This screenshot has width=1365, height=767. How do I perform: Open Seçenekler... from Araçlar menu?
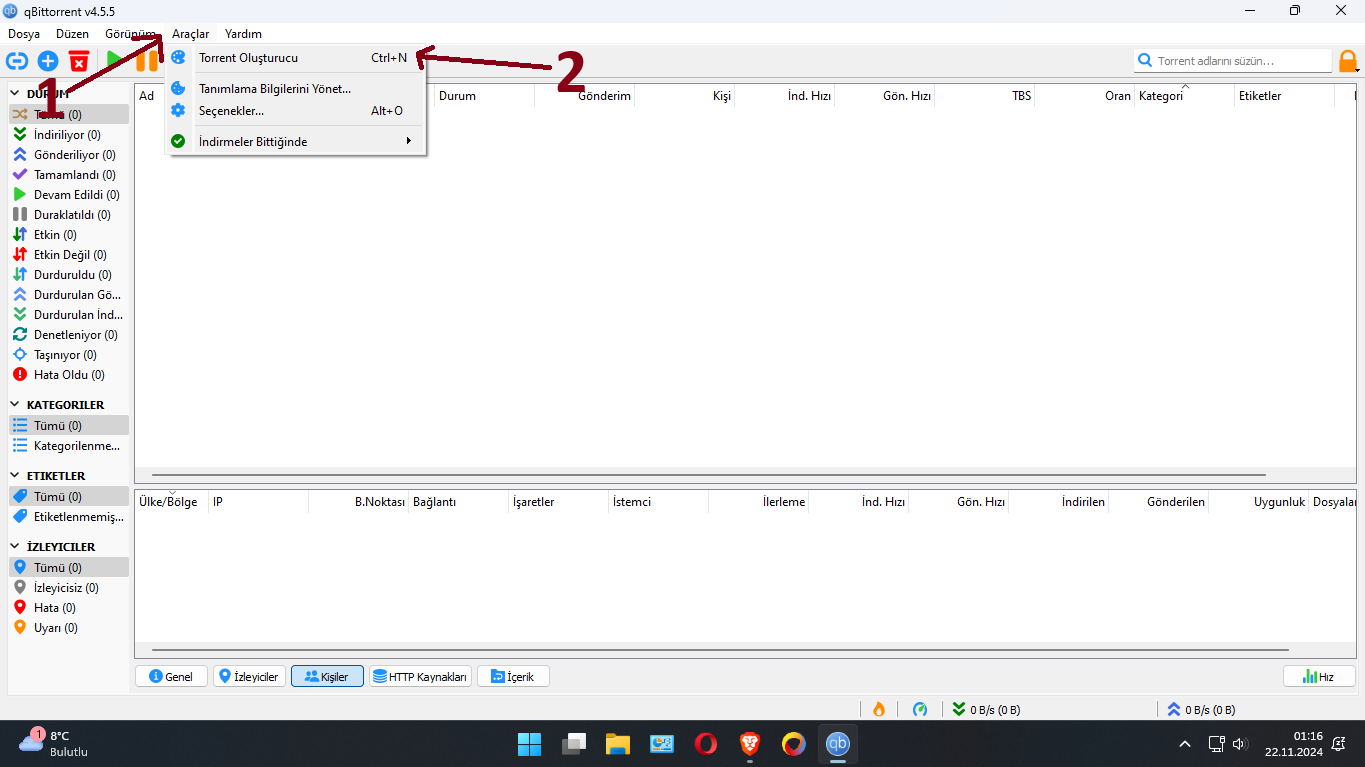coord(296,111)
